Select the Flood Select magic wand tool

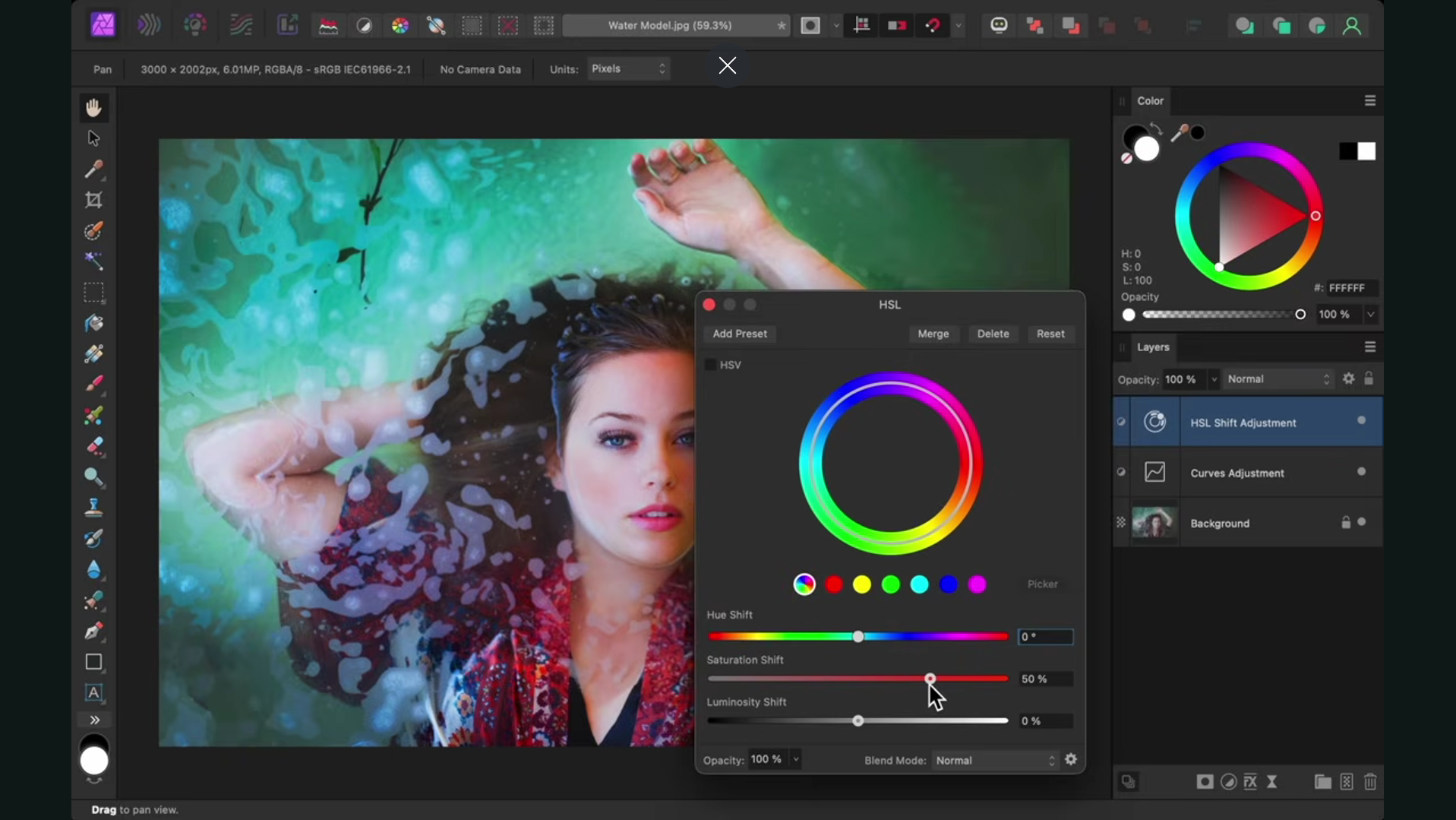click(93, 261)
